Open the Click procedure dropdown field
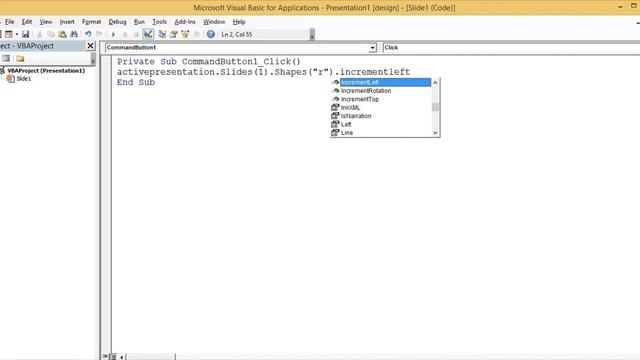This screenshot has width=640, height=360. click(511, 48)
